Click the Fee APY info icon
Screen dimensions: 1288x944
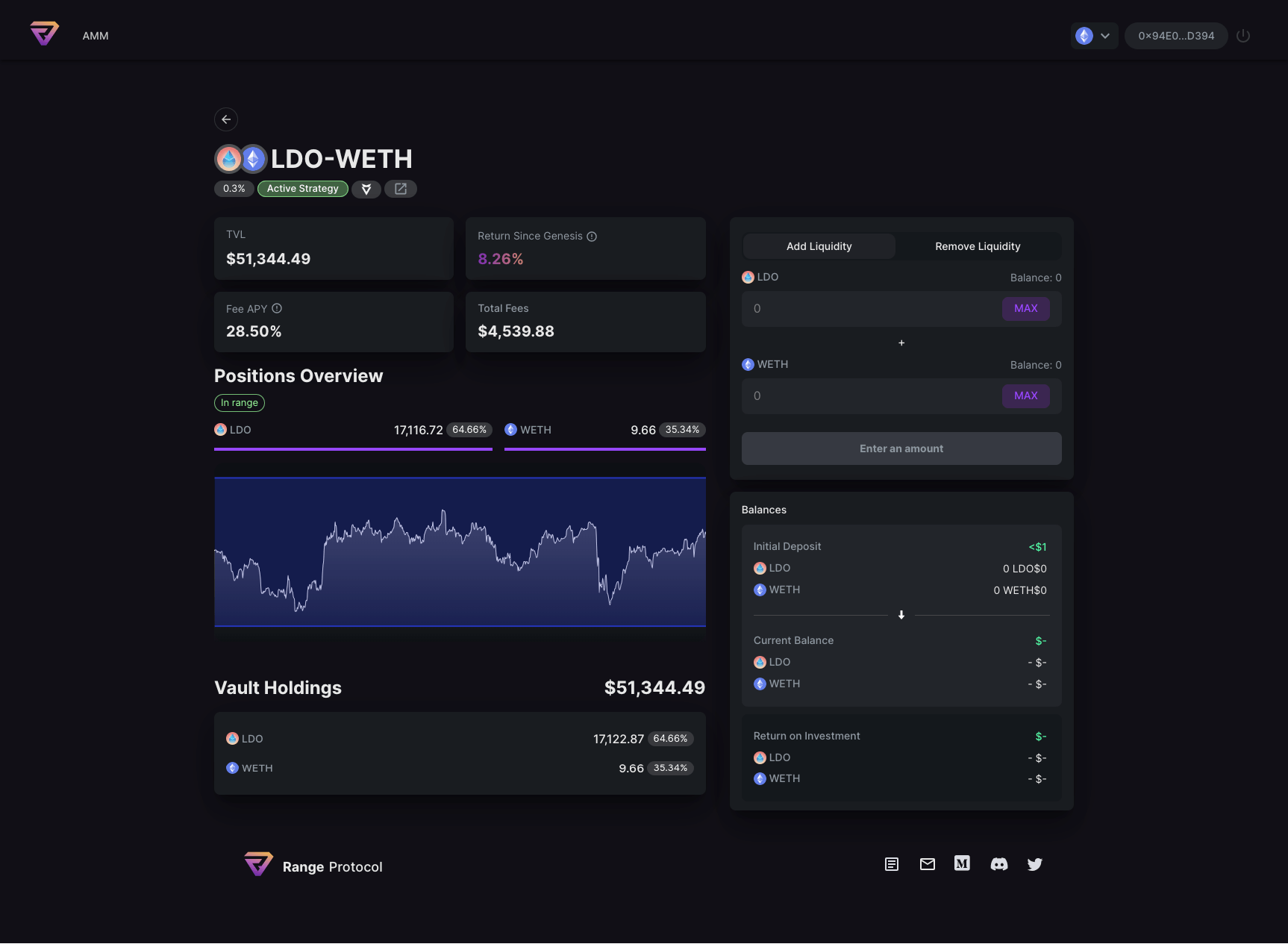point(277,308)
